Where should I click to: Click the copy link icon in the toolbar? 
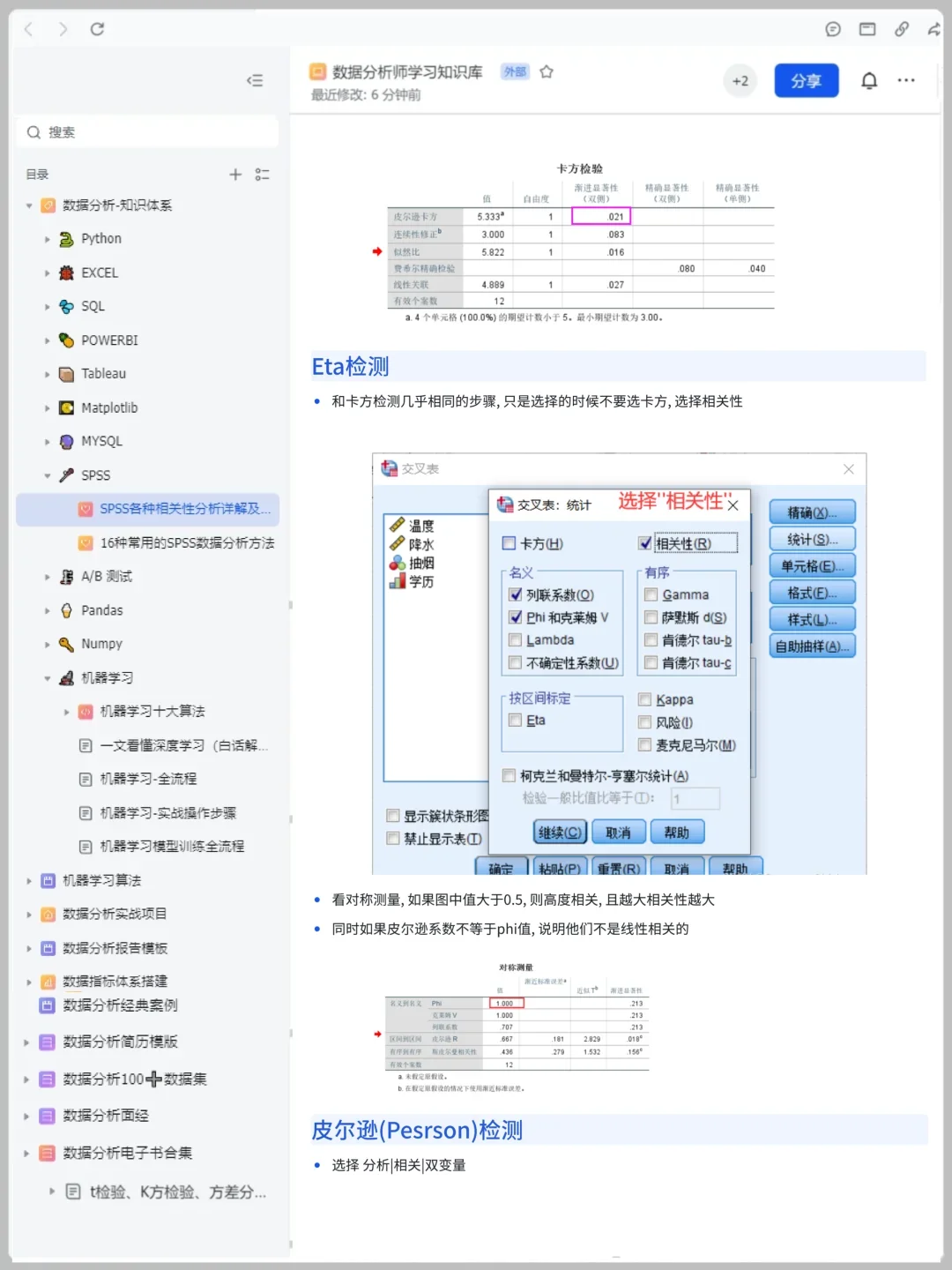click(901, 28)
